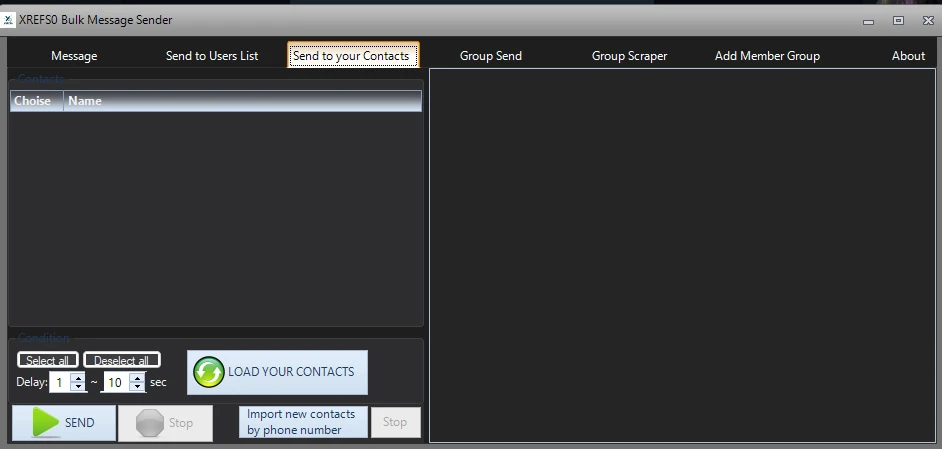Click the Select all button
The height and width of the screenshot is (449, 942).
click(x=47, y=360)
